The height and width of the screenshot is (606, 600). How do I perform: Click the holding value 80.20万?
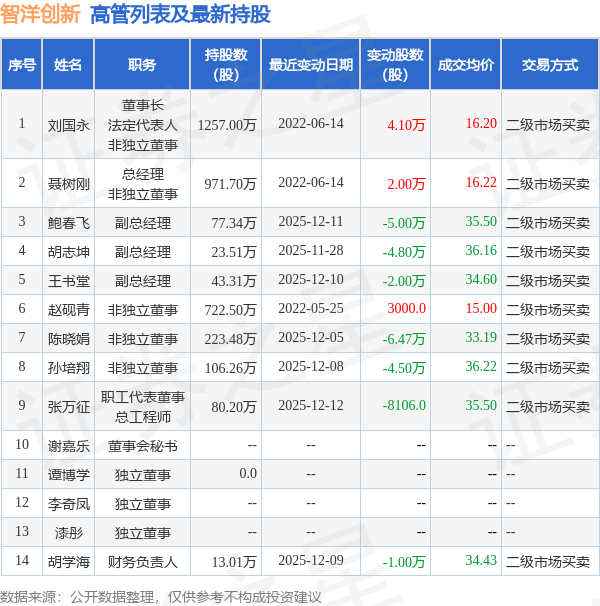(x=234, y=407)
